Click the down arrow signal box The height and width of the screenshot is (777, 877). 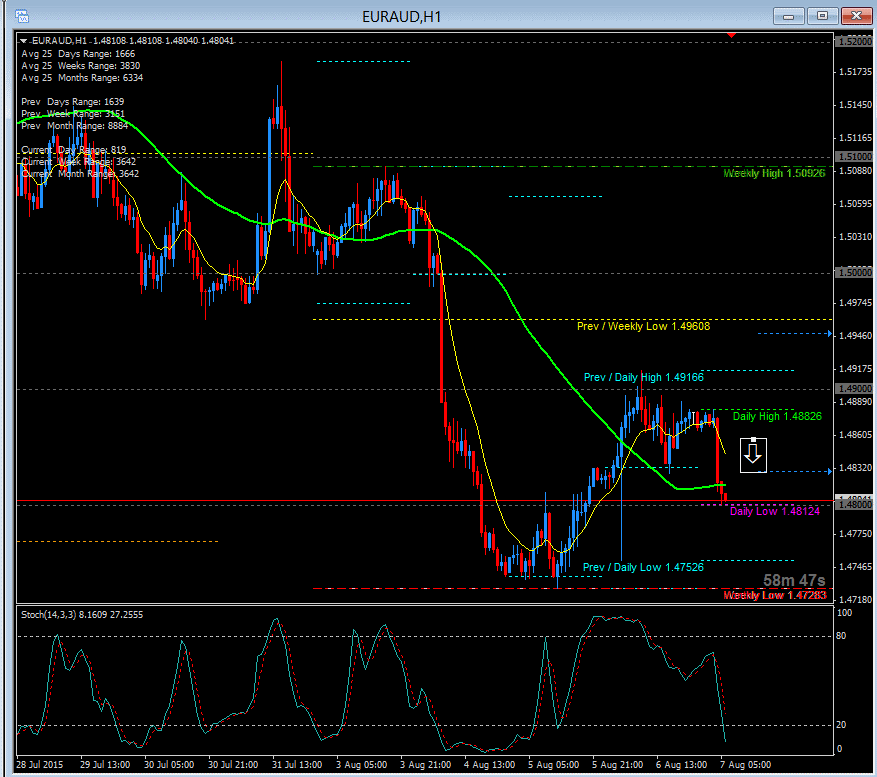753,454
